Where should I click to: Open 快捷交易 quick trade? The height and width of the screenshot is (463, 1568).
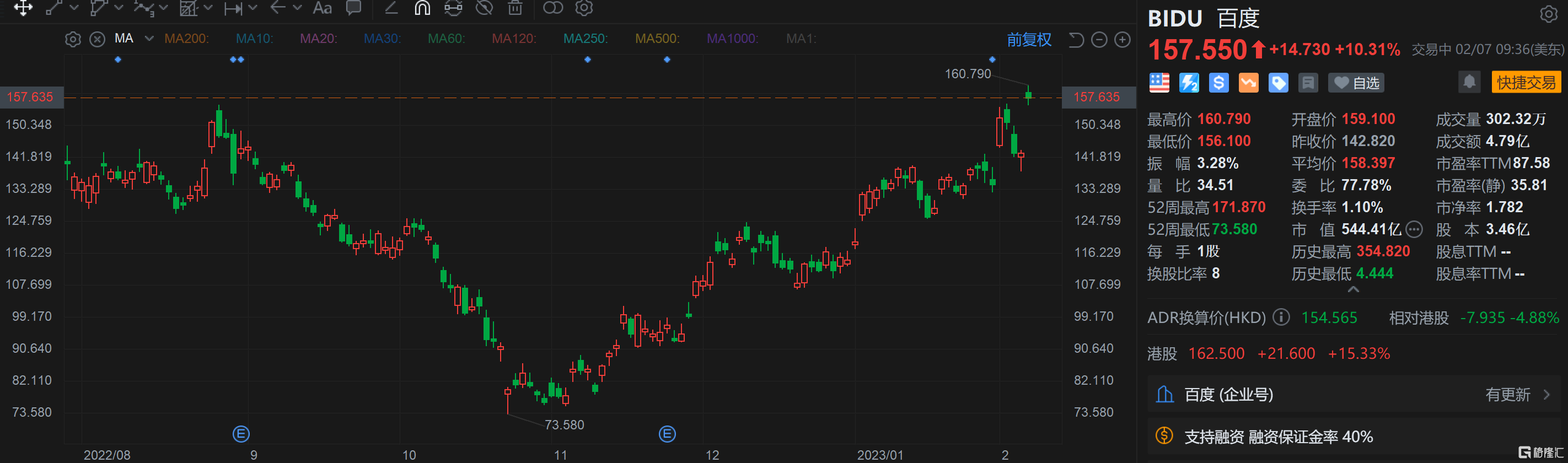[1526, 82]
